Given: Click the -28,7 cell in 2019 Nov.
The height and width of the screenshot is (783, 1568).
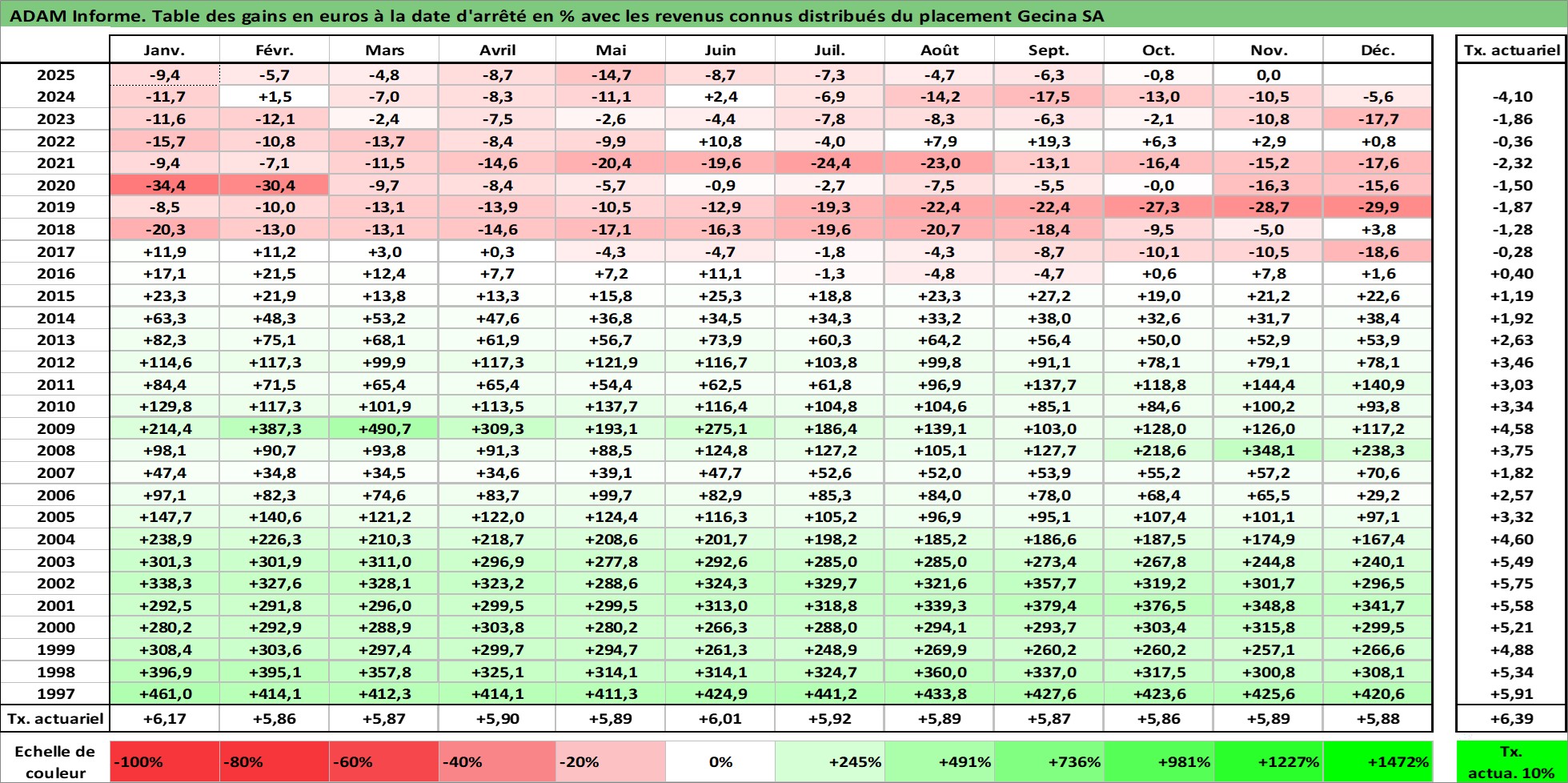Looking at the screenshot, I should pyautogui.click(x=1269, y=207).
